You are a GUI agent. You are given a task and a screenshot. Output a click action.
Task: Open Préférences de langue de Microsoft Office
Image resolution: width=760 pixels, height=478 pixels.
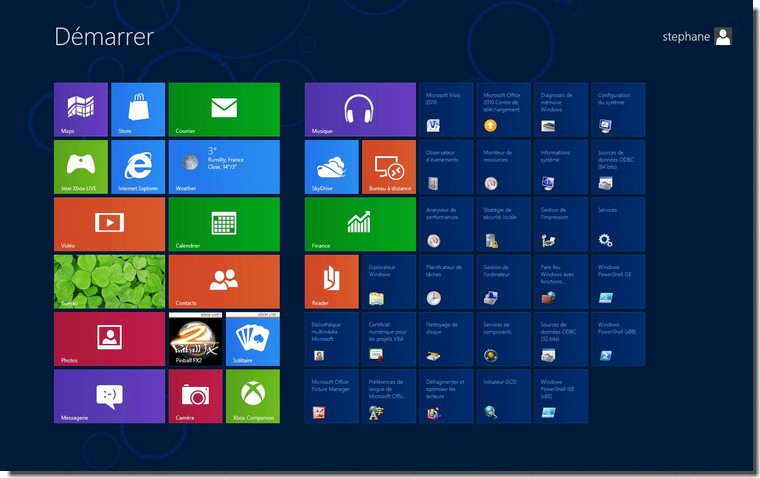point(389,396)
